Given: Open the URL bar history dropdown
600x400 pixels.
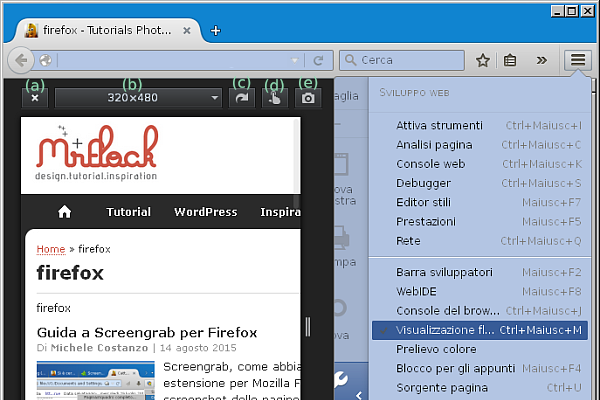Looking at the screenshot, I should coord(295,60).
